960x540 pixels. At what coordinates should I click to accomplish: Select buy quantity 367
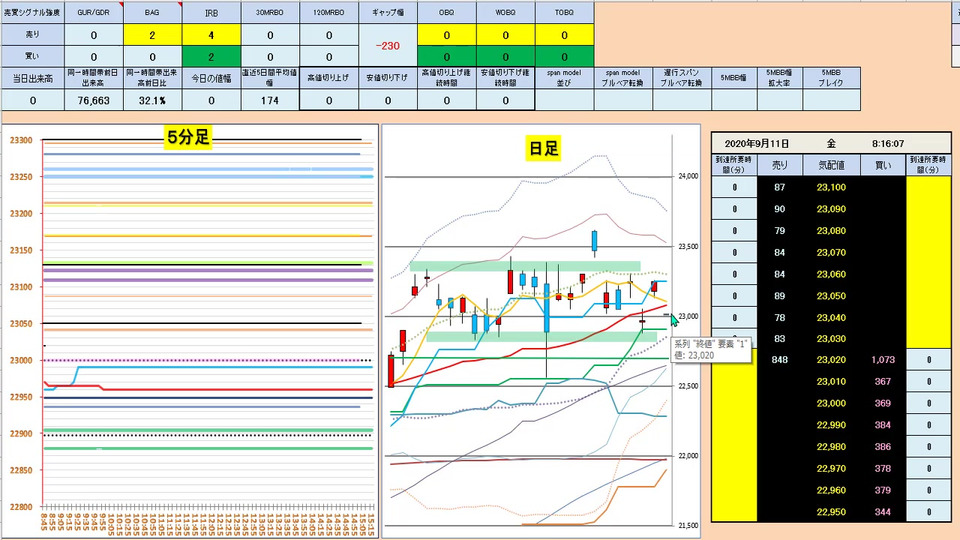click(883, 381)
